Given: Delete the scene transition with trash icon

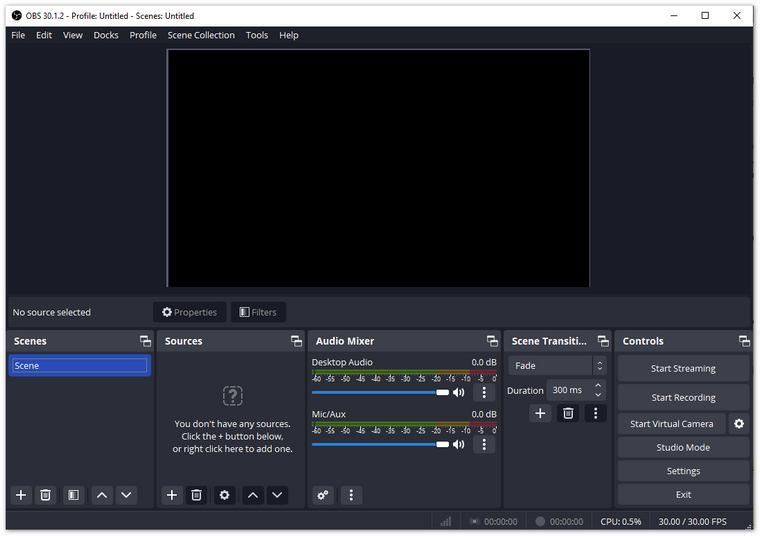Looking at the screenshot, I should pyautogui.click(x=568, y=413).
